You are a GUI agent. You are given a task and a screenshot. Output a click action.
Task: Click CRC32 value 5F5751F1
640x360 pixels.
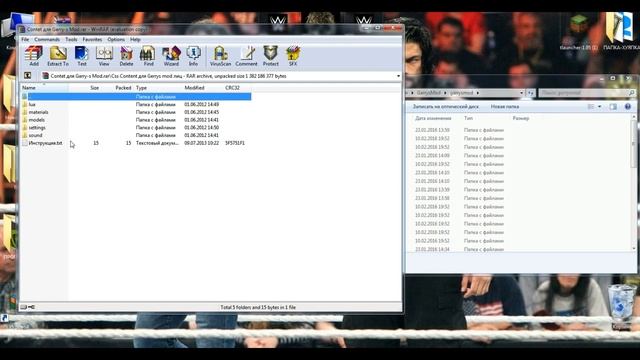235,143
